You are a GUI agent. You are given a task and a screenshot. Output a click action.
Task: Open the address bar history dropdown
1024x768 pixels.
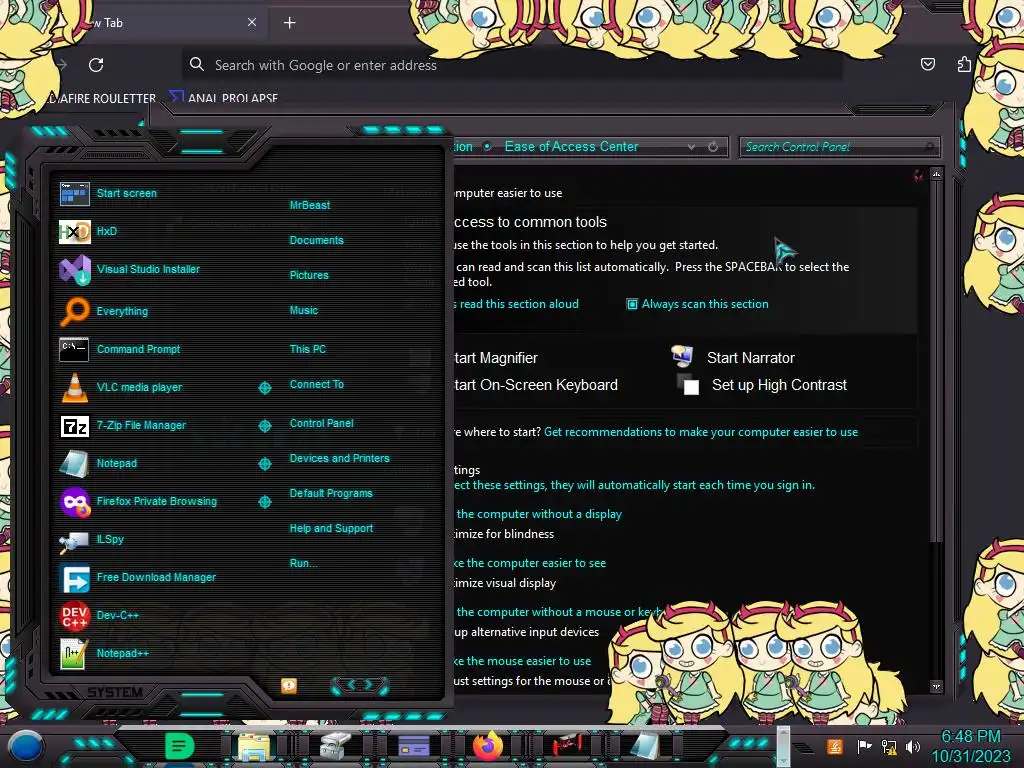click(691, 147)
